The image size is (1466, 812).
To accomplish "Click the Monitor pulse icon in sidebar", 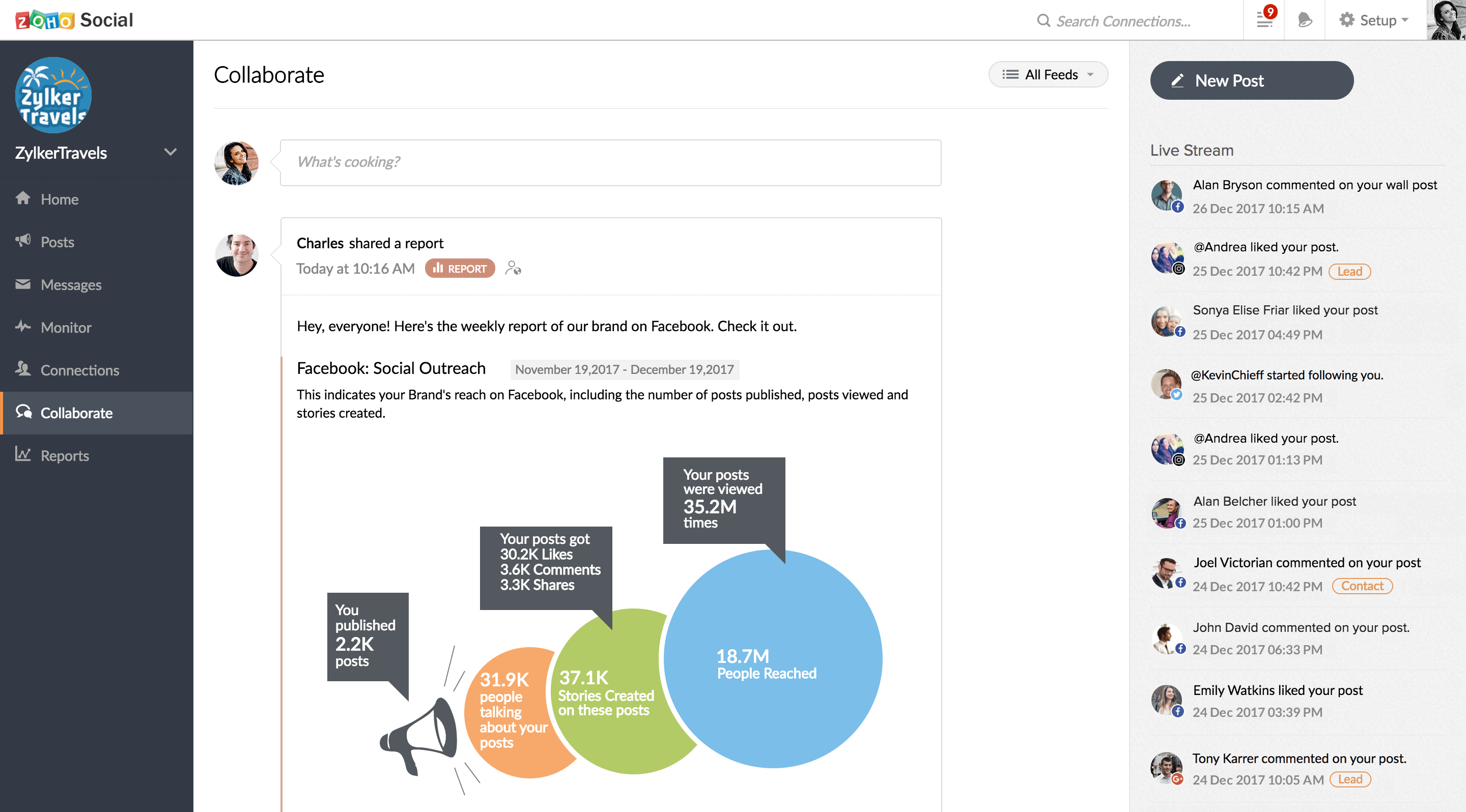I will tap(23, 327).
